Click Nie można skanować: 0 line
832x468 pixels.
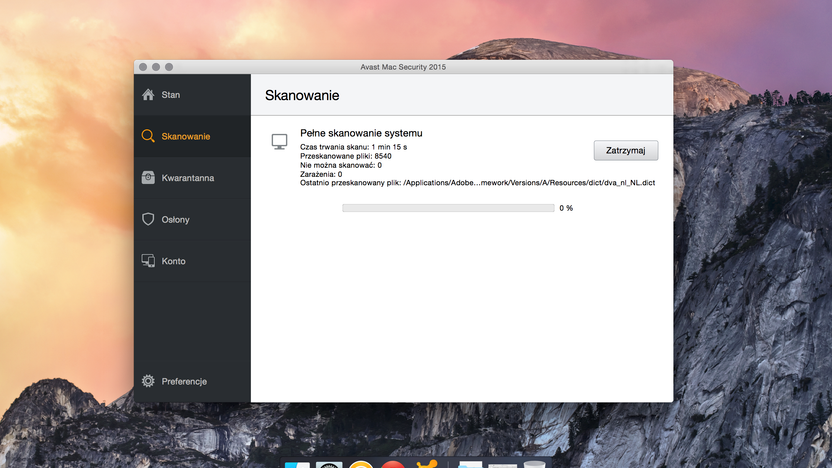coord(341,165)
